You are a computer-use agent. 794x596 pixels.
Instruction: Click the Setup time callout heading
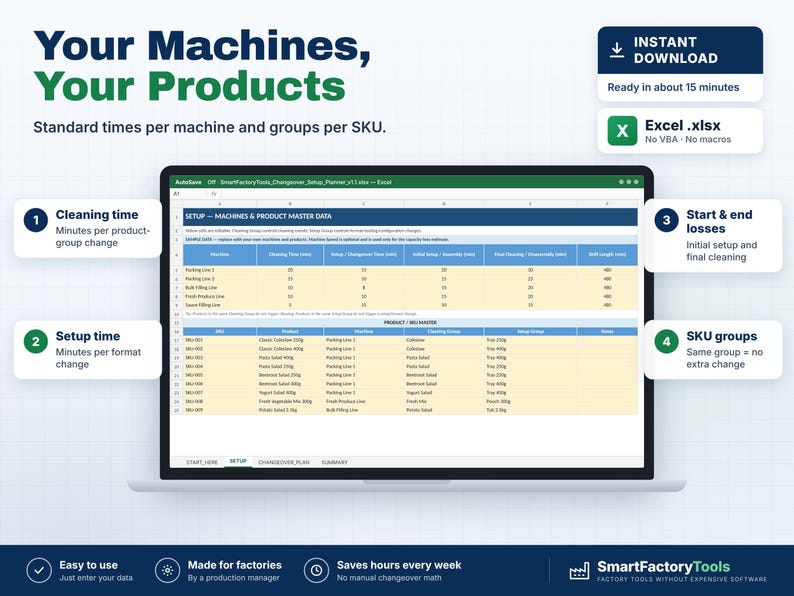click(88, 336)
